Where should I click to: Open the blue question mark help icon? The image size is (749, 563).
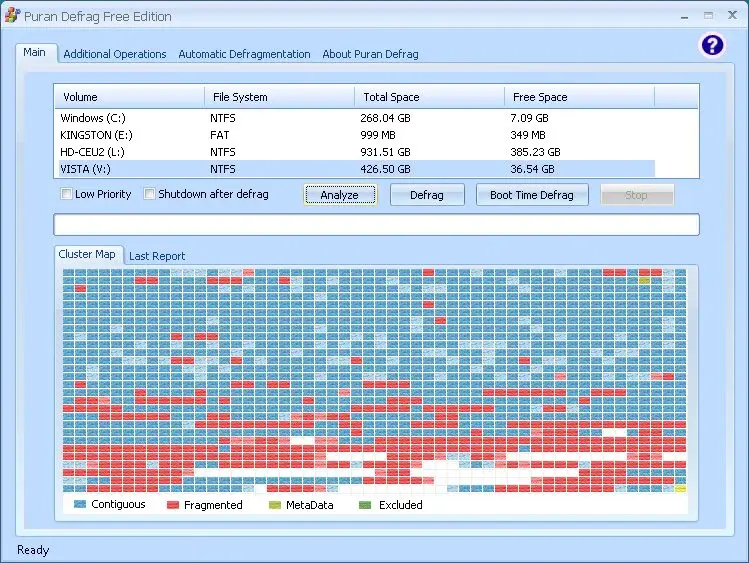click(x=712, y=45)
